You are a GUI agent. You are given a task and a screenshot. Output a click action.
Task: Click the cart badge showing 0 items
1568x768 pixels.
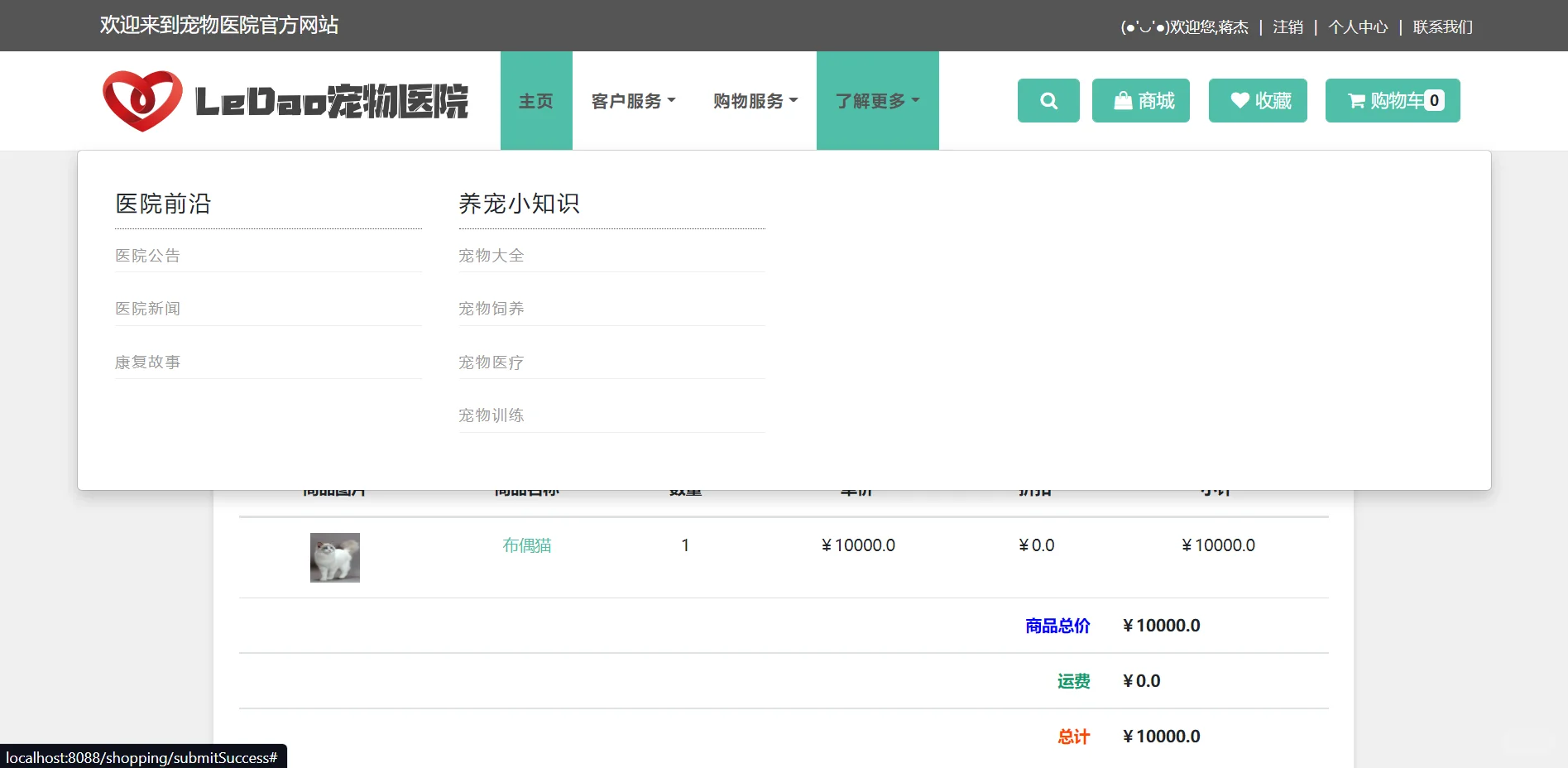pos(1435,99)
